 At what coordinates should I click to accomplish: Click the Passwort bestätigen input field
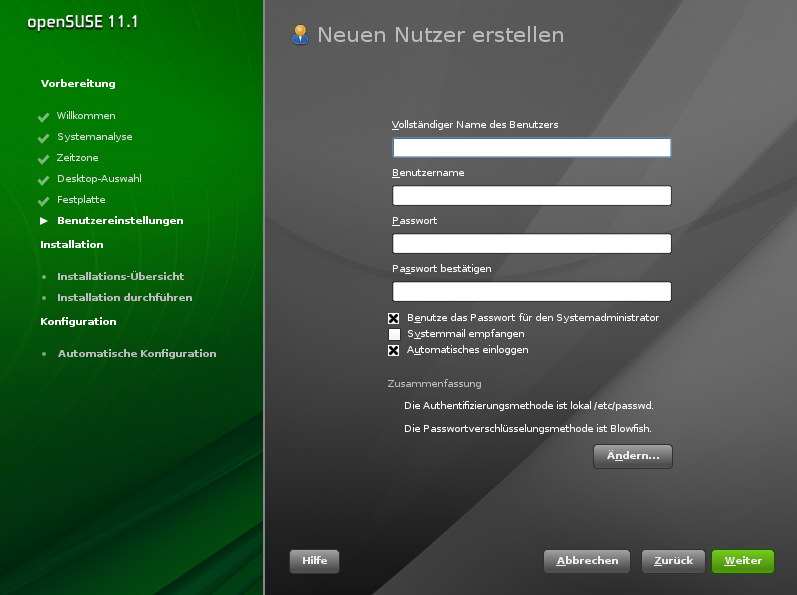tap(532, 291)
